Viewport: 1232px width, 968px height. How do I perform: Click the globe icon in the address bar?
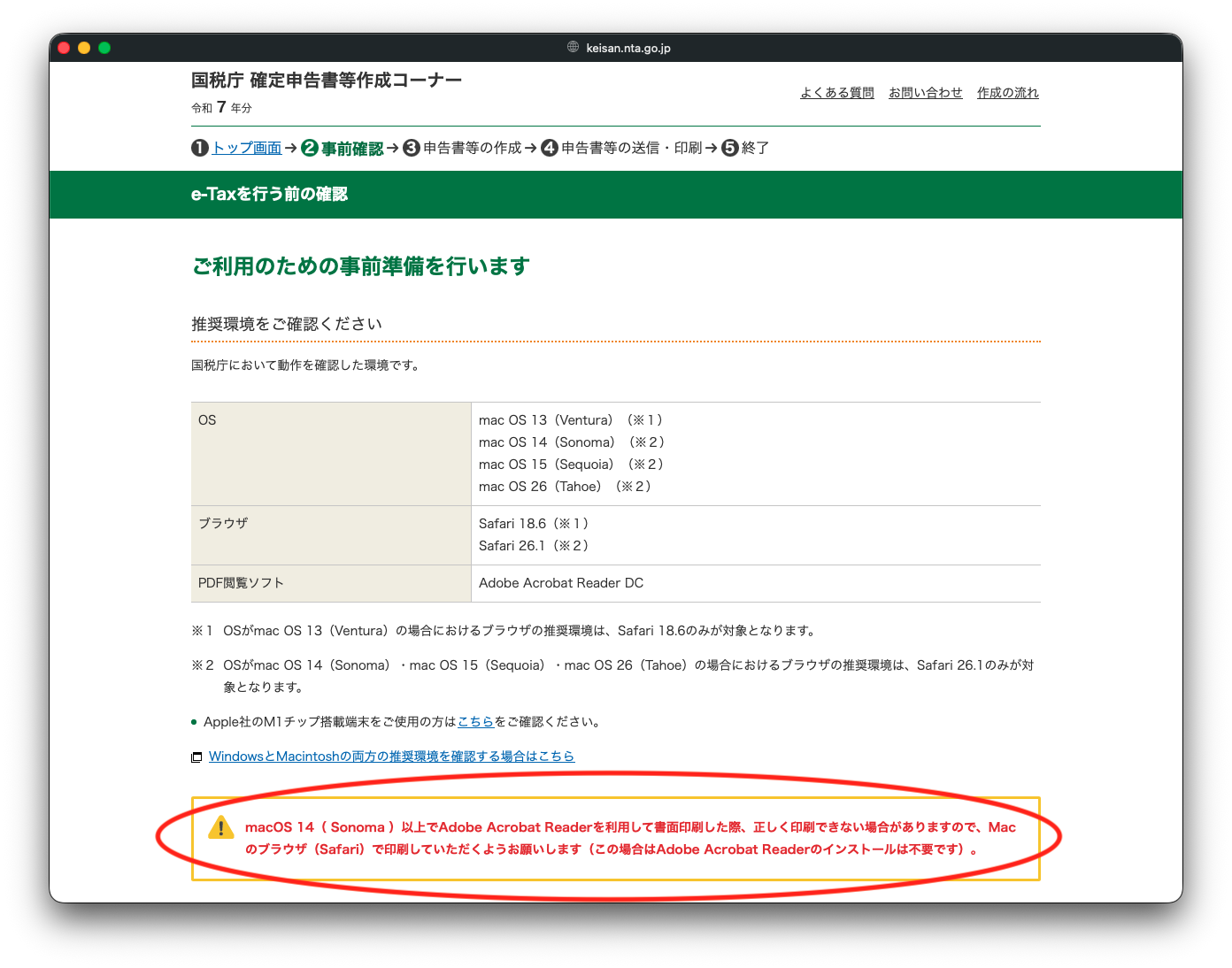[573, 47]
